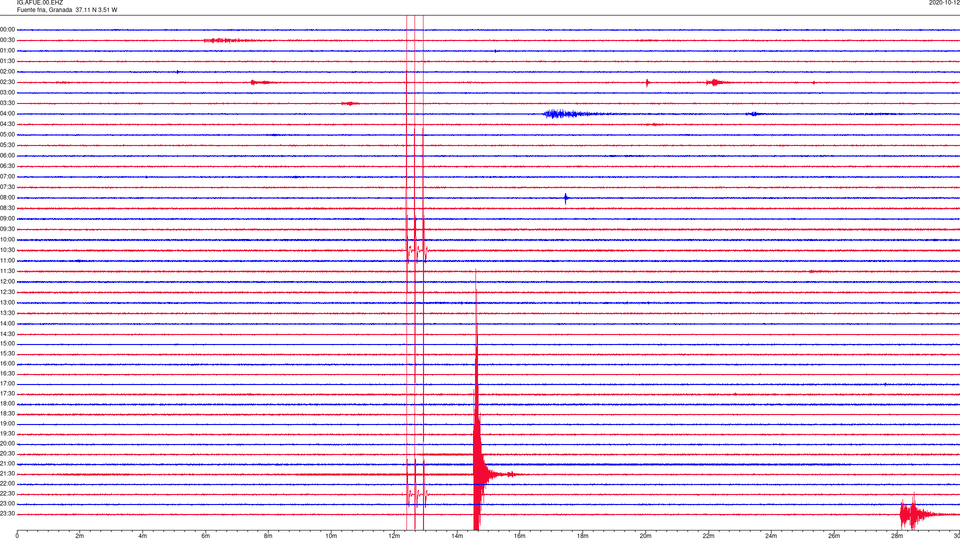The width and height of the screenshot is (960, 540).
Task: Select the 19:00 trace time label
Action: coord(7,424)
